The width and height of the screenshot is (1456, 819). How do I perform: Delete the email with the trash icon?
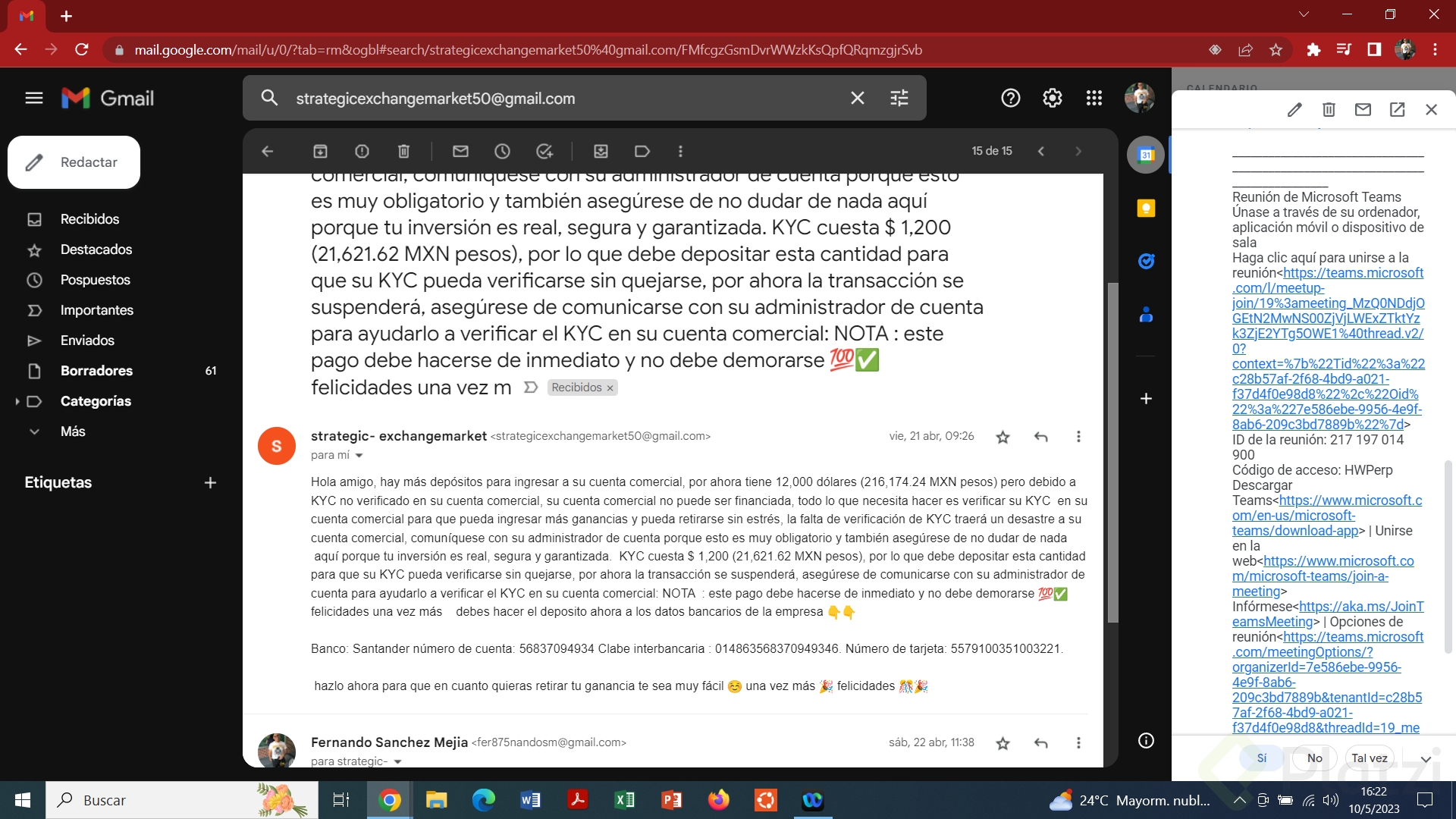point(403,151)
